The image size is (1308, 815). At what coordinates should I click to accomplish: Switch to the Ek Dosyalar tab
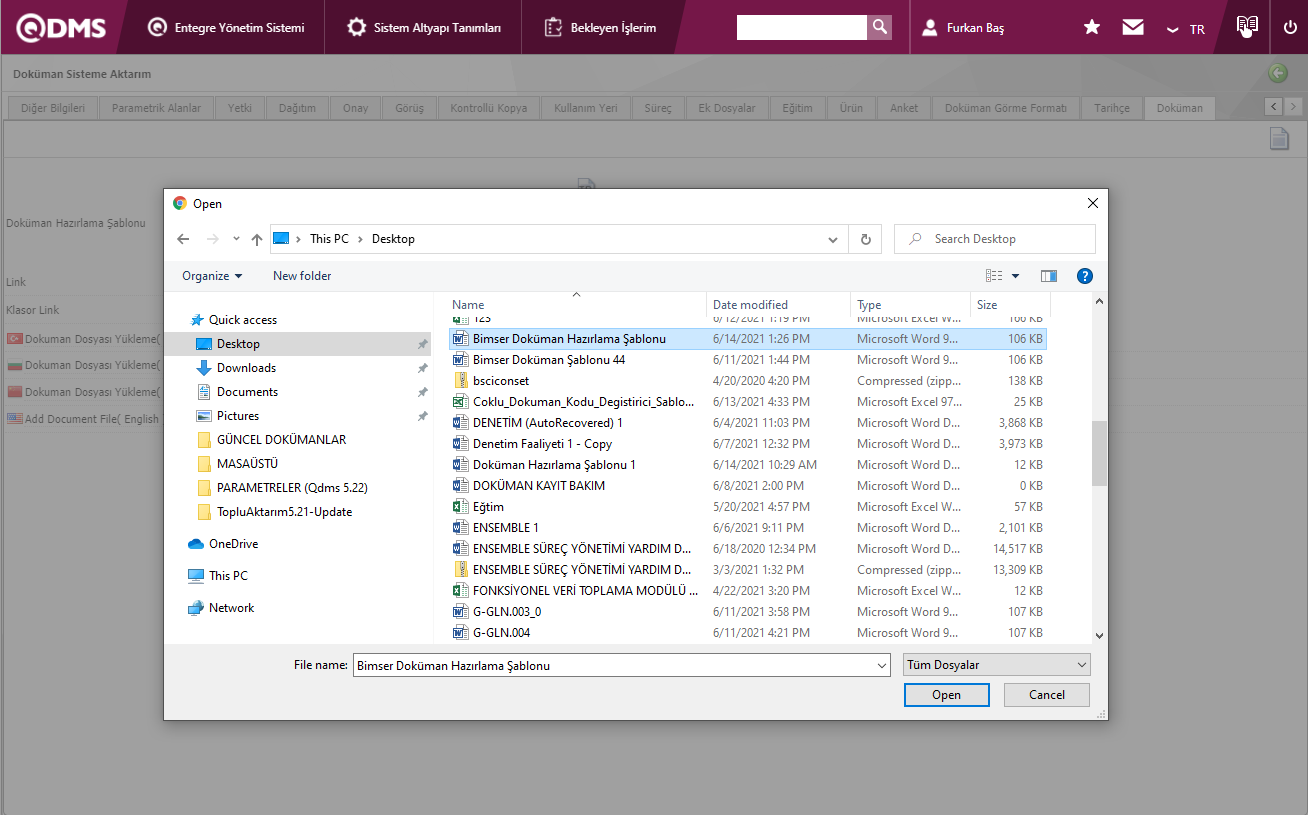coord(726,108)
